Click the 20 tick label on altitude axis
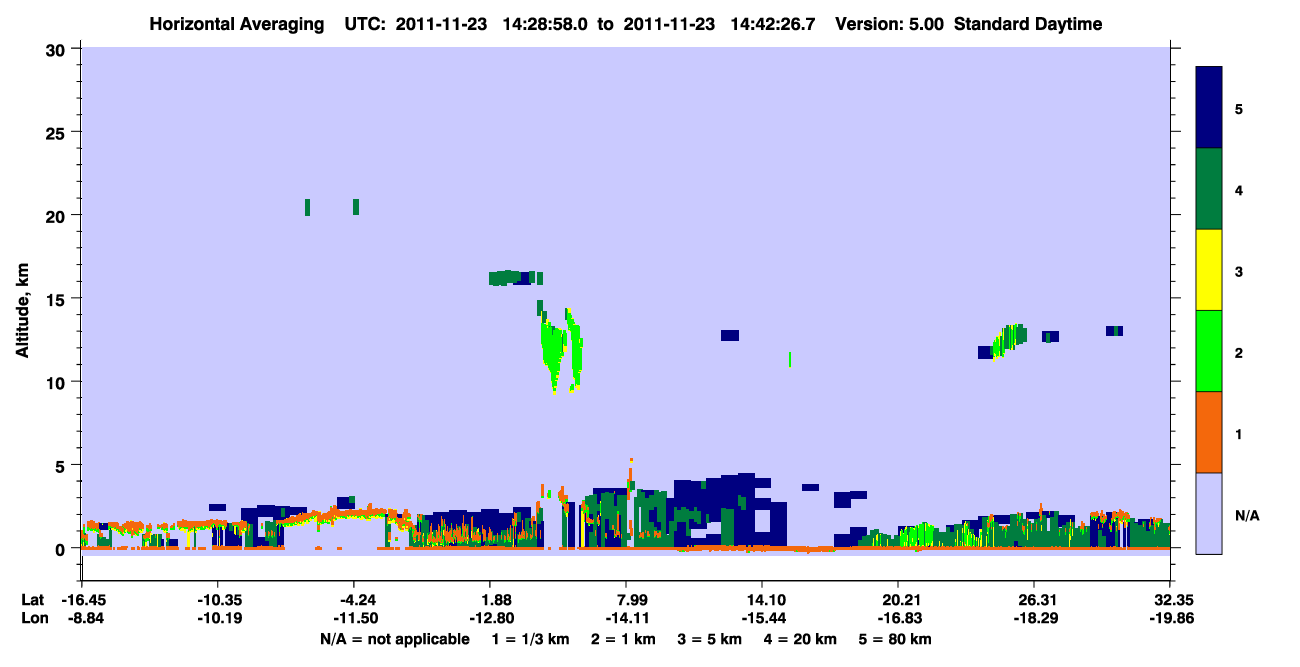This screenshot has width=1300, height=667. pyautogui.click(x=58, y=215)
